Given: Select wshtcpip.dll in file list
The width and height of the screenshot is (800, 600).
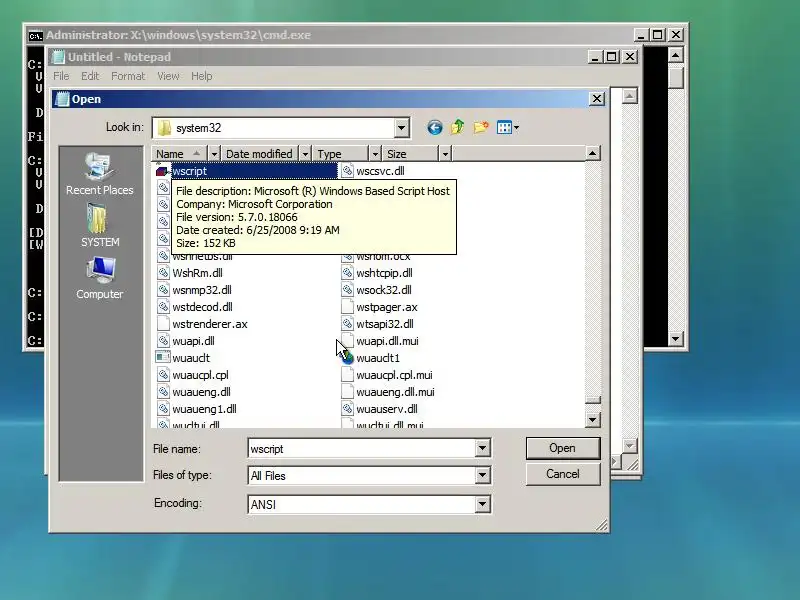Looking at the screenshot, I should tap(384, 273).
